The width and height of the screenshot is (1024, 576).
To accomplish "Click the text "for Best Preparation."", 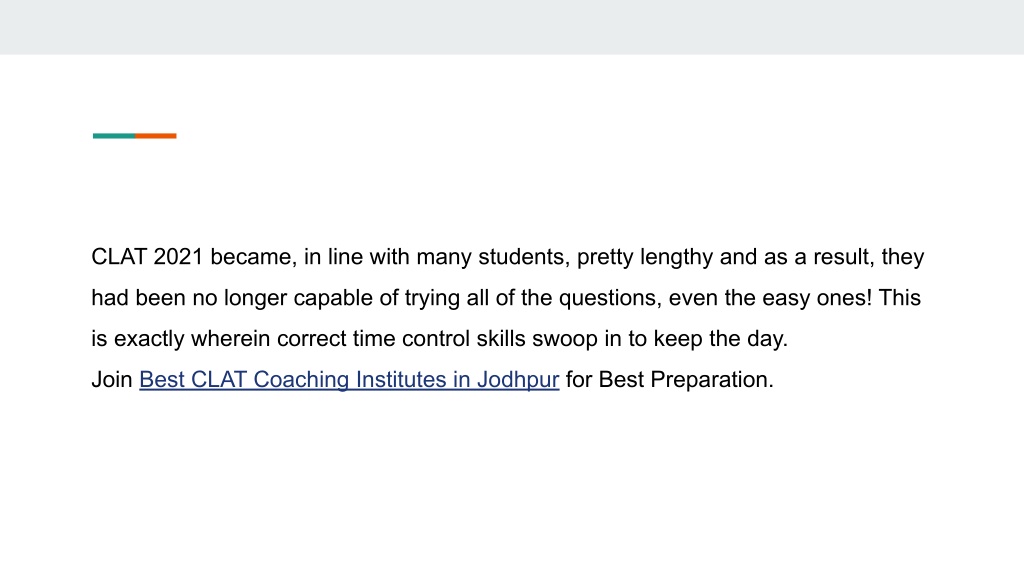I will coord(669,379).
